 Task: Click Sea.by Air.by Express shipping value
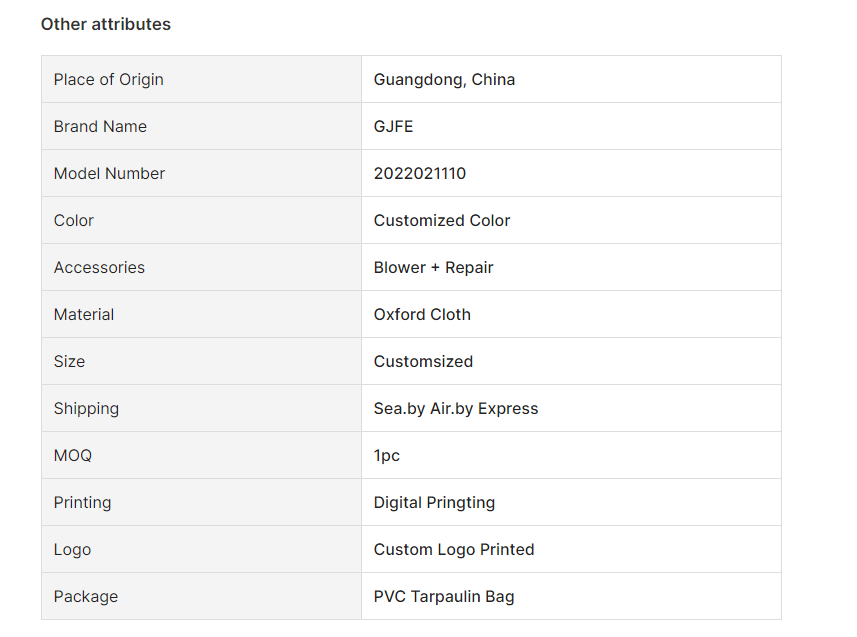(x=456, y=408)
